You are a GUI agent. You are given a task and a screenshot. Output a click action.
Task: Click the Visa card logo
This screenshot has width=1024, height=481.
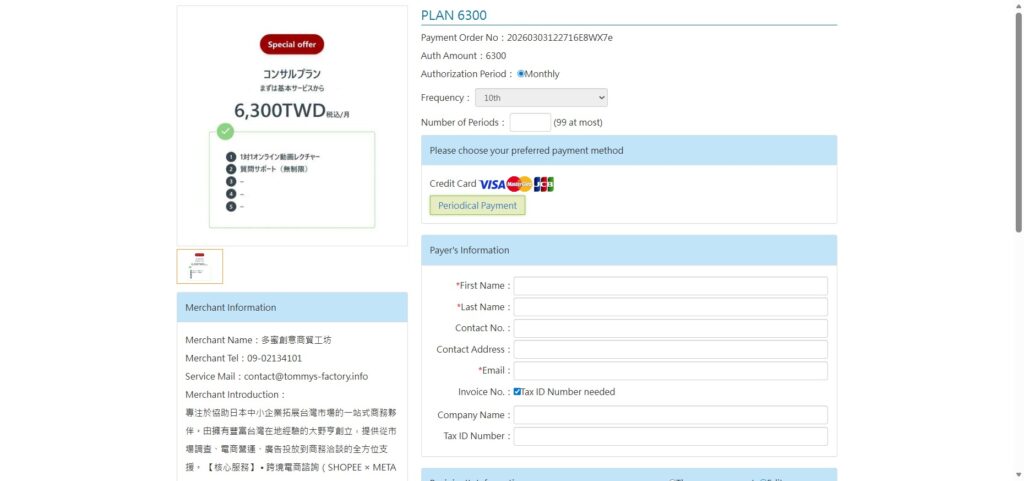click(492, 184)
